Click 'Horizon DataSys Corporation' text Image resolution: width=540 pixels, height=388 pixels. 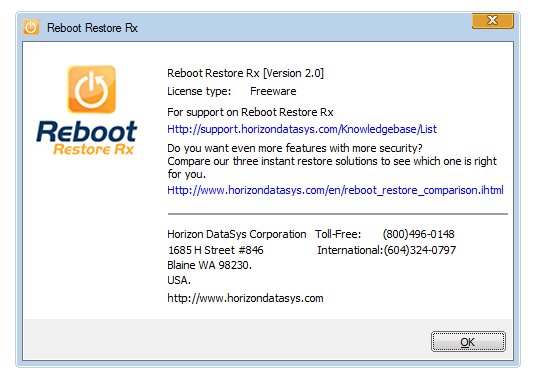pyautogui.click(x=237, y=234)
